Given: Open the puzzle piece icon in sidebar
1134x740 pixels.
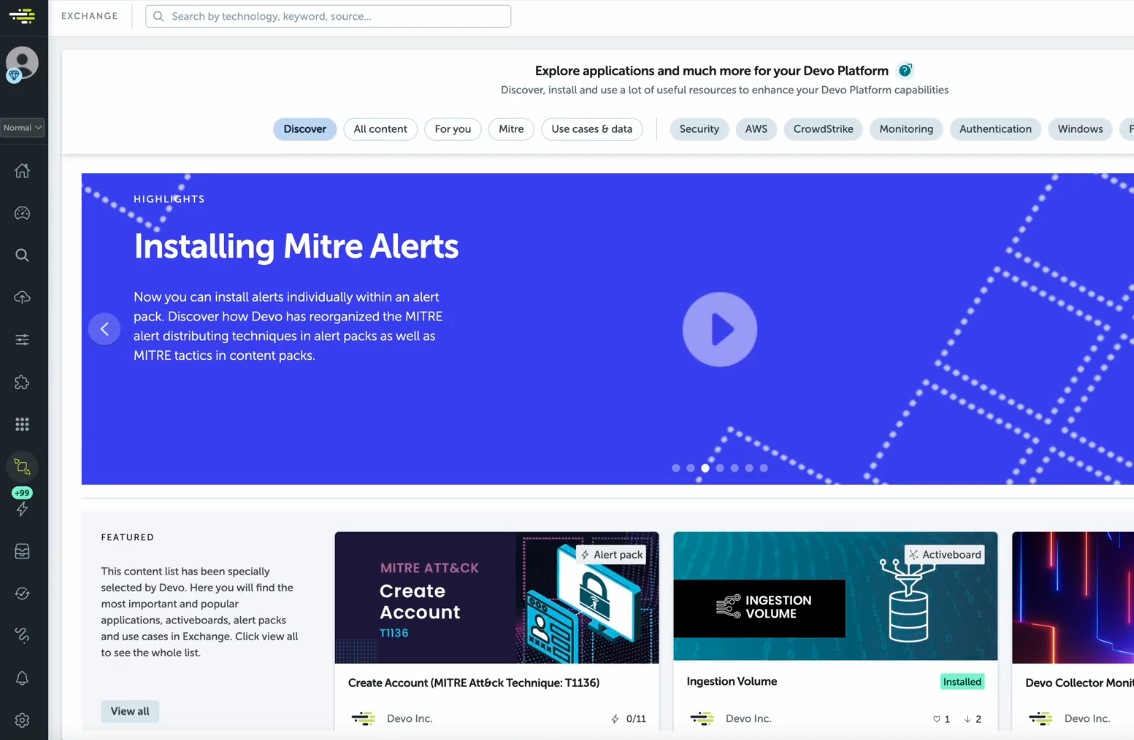Looking at the screenshot, I should click(22, 383).
